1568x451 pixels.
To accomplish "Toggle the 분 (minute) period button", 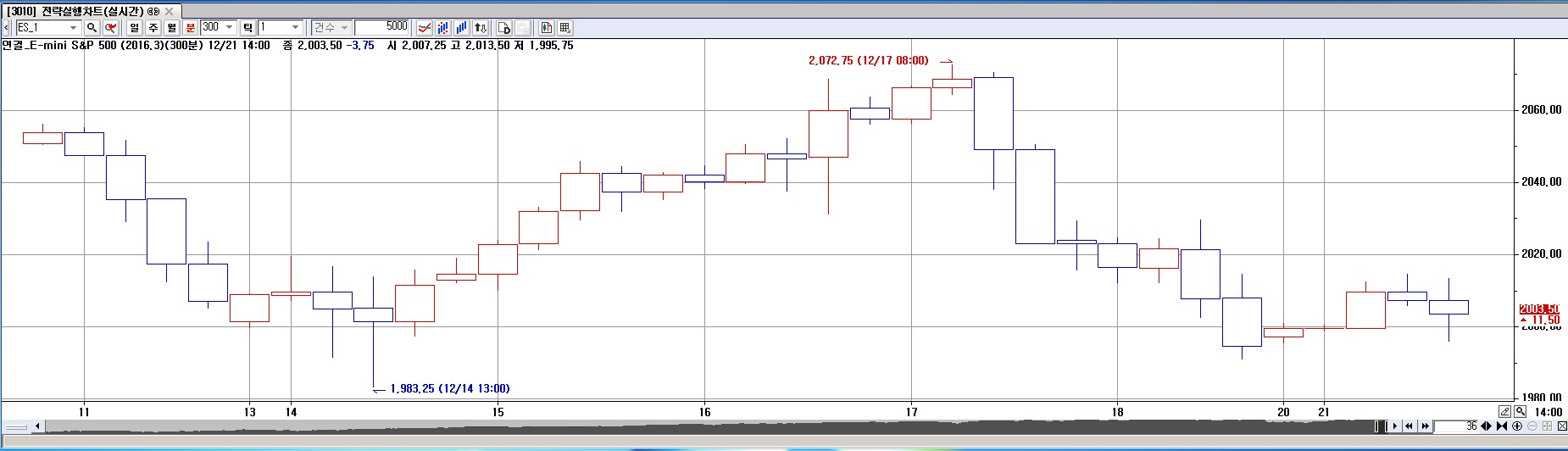I will 190,27.
